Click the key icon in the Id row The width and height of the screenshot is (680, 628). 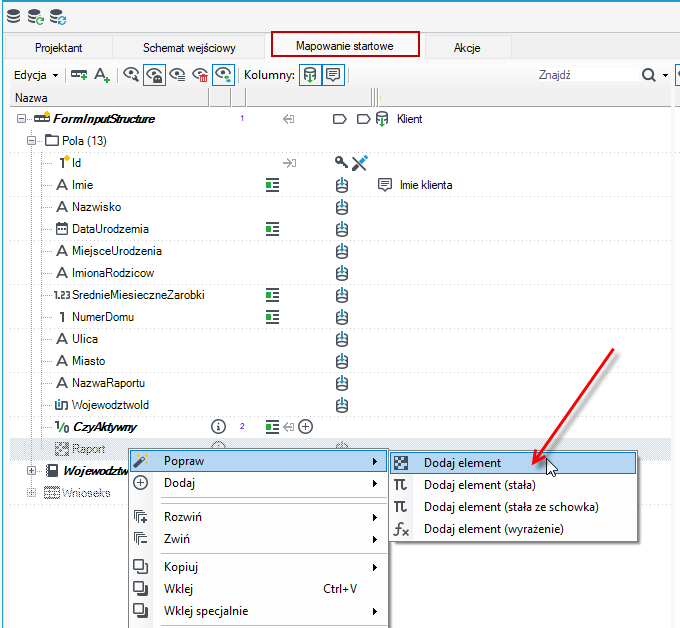341,162
